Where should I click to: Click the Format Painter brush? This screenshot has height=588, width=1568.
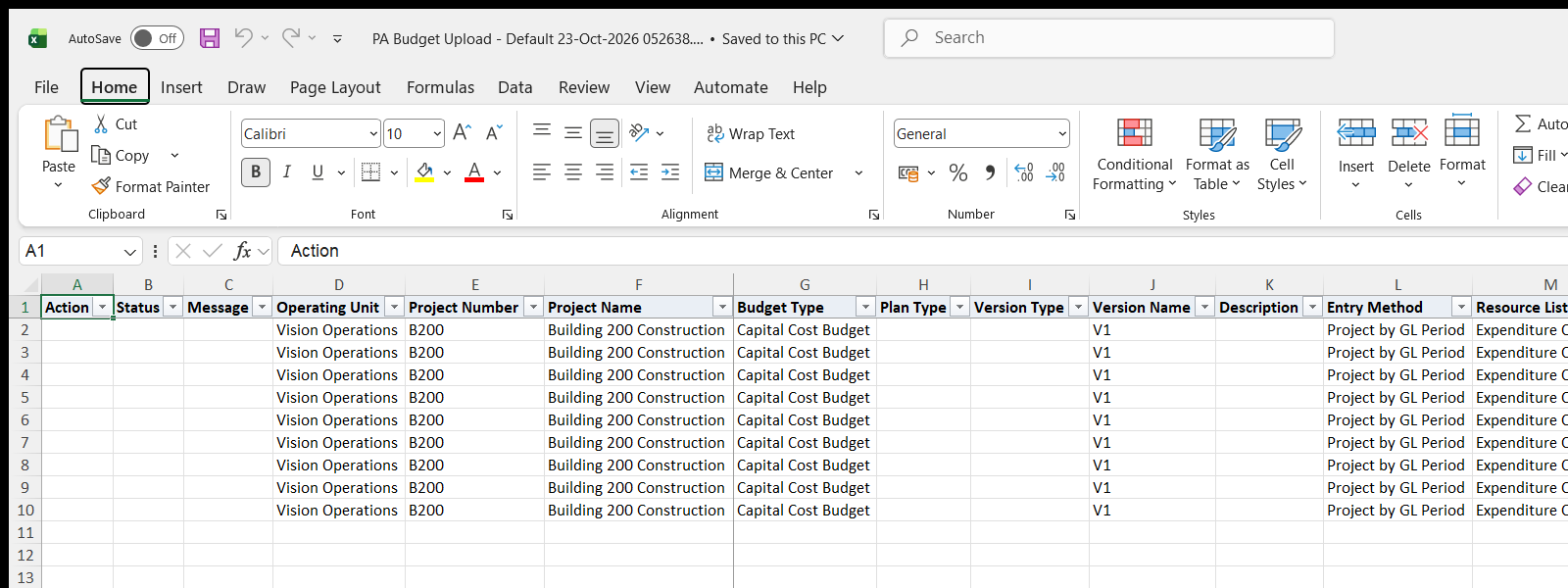[101, 185]
